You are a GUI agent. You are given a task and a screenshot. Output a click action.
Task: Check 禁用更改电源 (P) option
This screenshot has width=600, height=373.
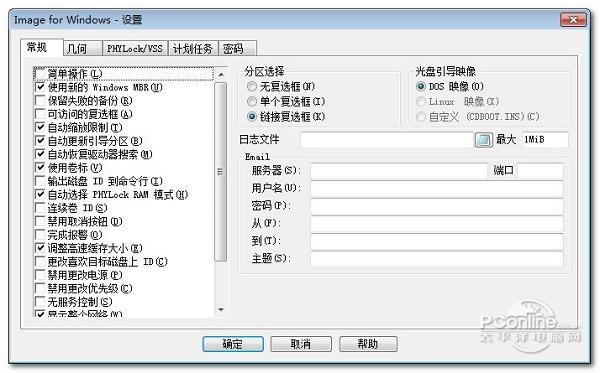[40, 275]
